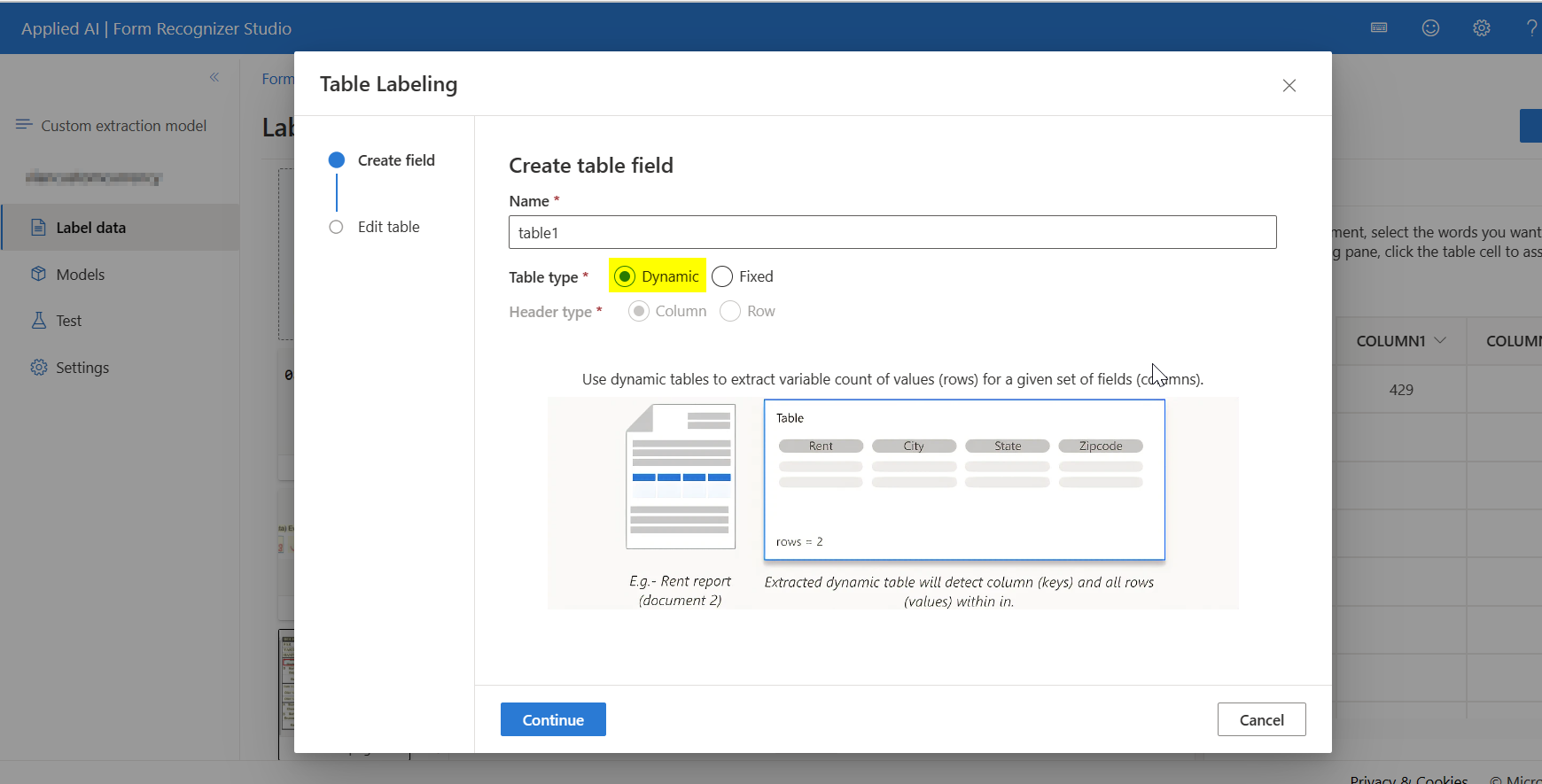The width and height of the screenshot is (1542, 784).
Task: Choose the Row header type
Action: pos(730,311)
